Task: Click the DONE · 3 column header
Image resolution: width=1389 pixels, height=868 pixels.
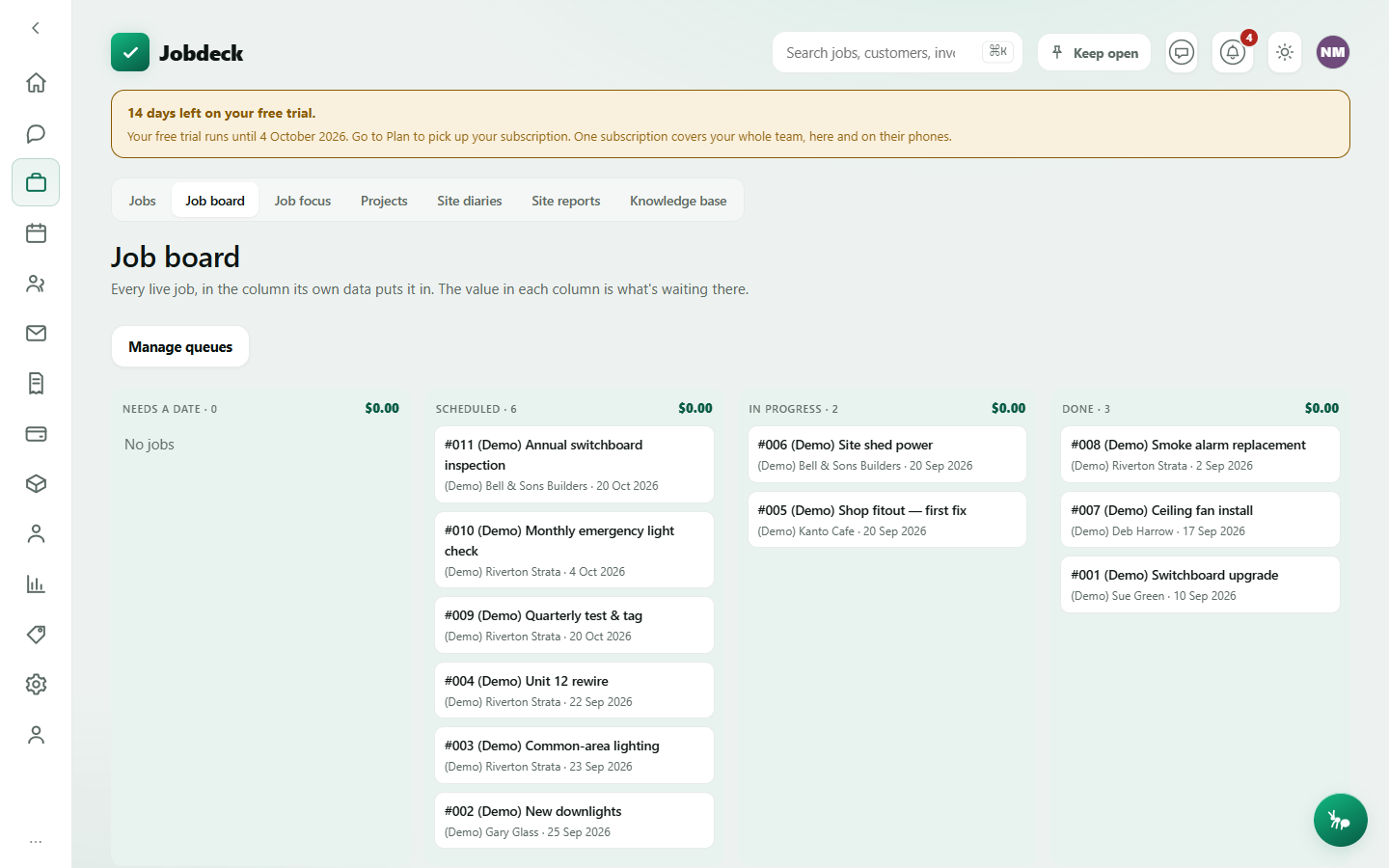Action: click(1086, 409)
